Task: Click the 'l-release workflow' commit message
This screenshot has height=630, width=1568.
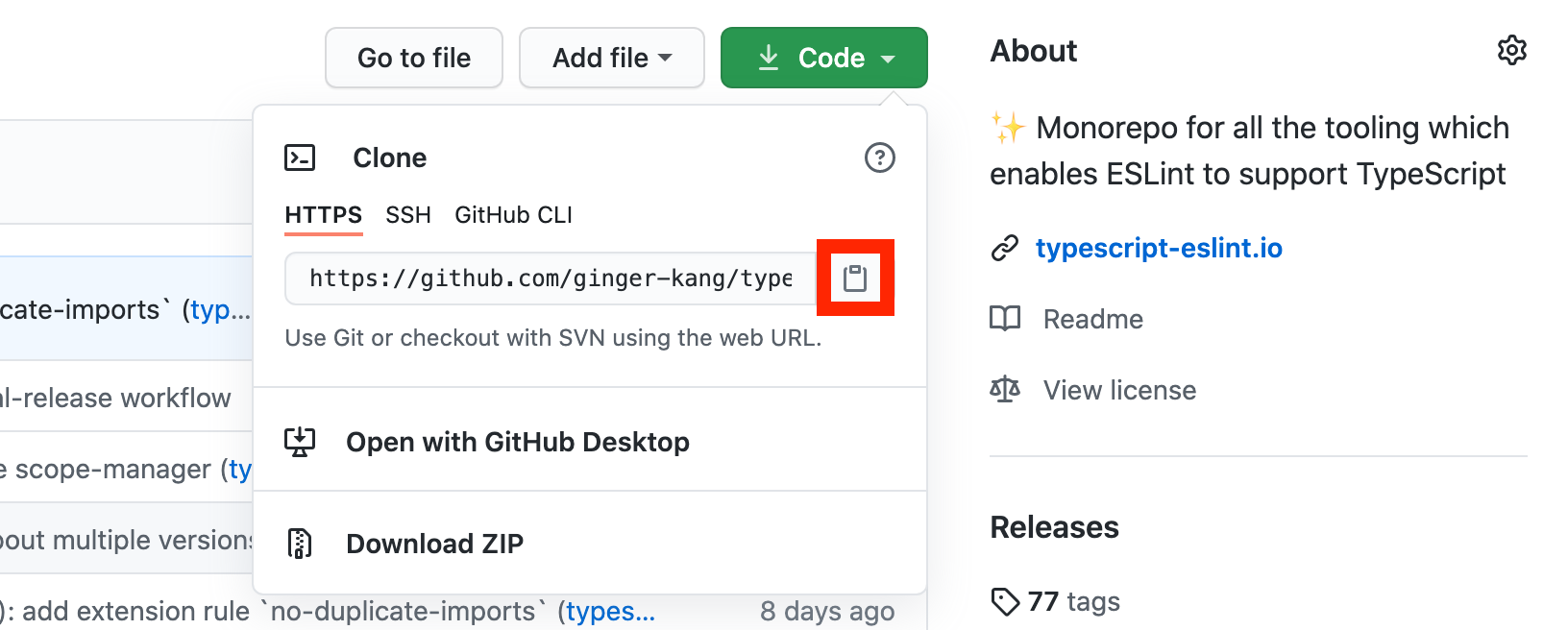Action: pos(115,398)
